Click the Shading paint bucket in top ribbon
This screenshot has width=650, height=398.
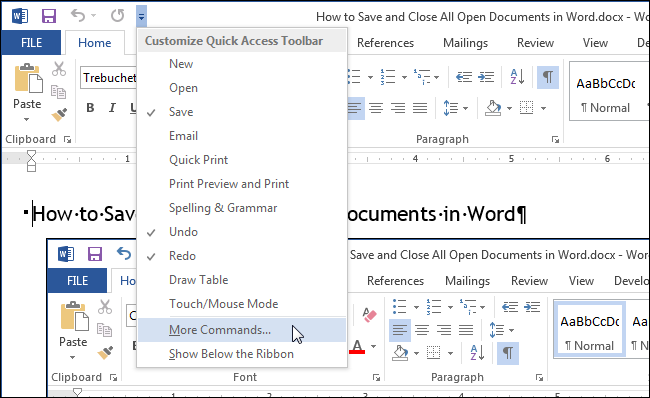pos(493,108)
